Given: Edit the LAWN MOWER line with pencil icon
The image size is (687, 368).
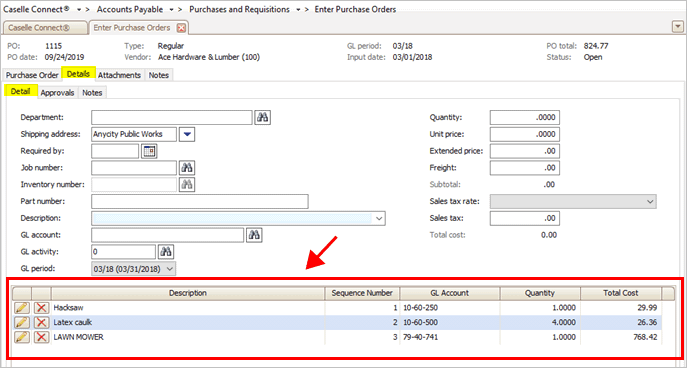Looking at the screenshot, I should [x=22, y=337].
